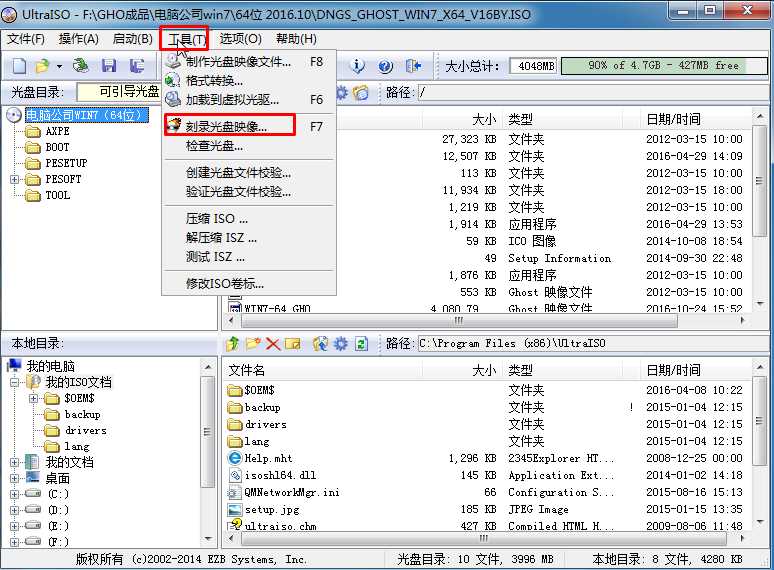Open the 操作(A) menu
This screenshot has width=774, height=570.
click(78, 38)
